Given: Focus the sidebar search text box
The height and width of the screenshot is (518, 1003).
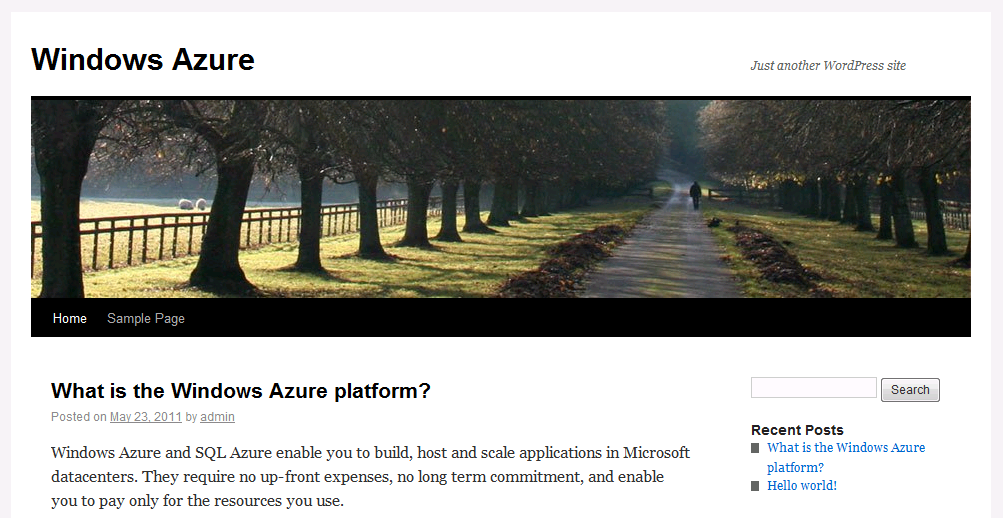Looking at the screenshot, I should [x=814, y=388].
